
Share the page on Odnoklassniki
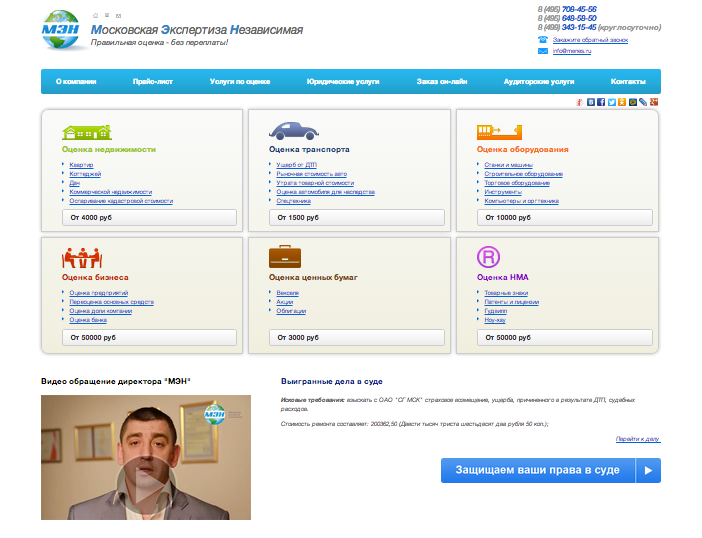coord(622,102)
